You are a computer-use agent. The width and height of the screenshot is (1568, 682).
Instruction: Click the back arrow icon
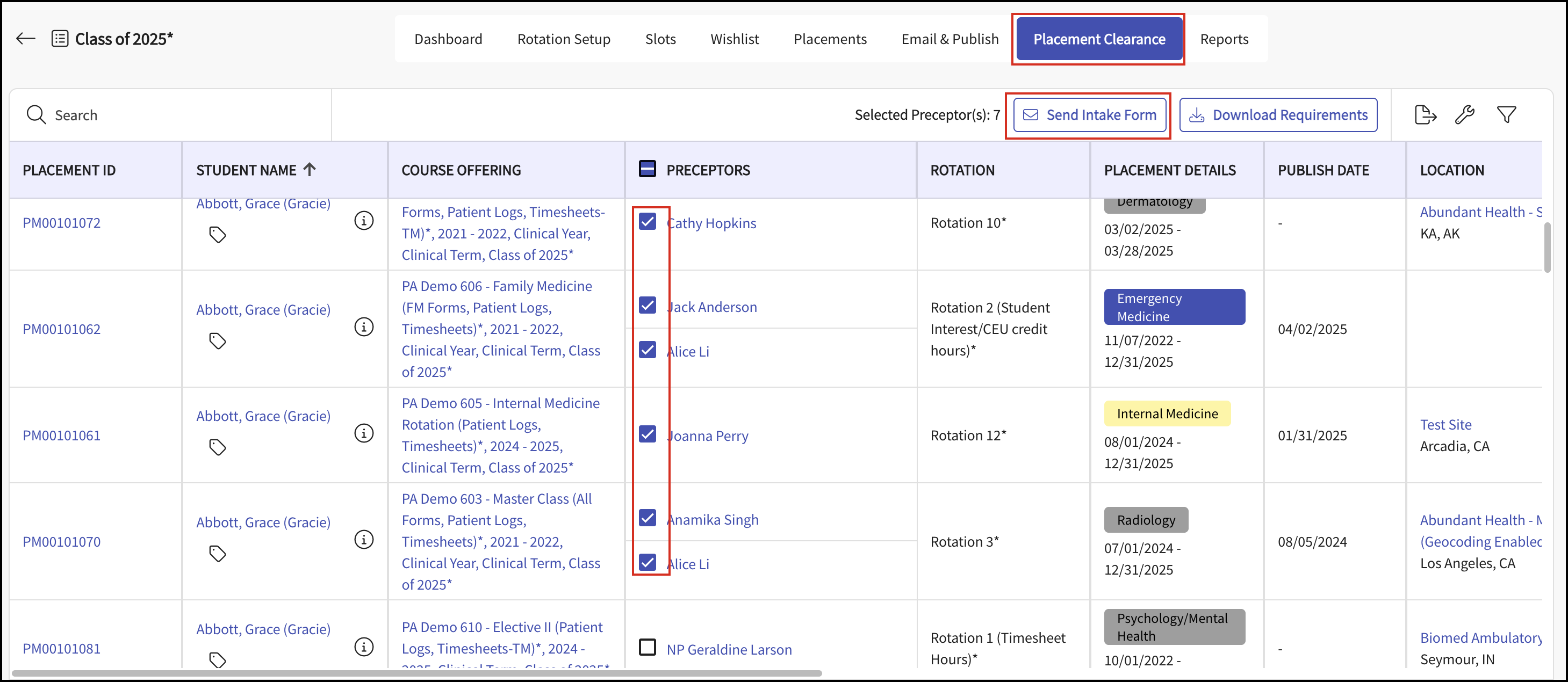26,39
